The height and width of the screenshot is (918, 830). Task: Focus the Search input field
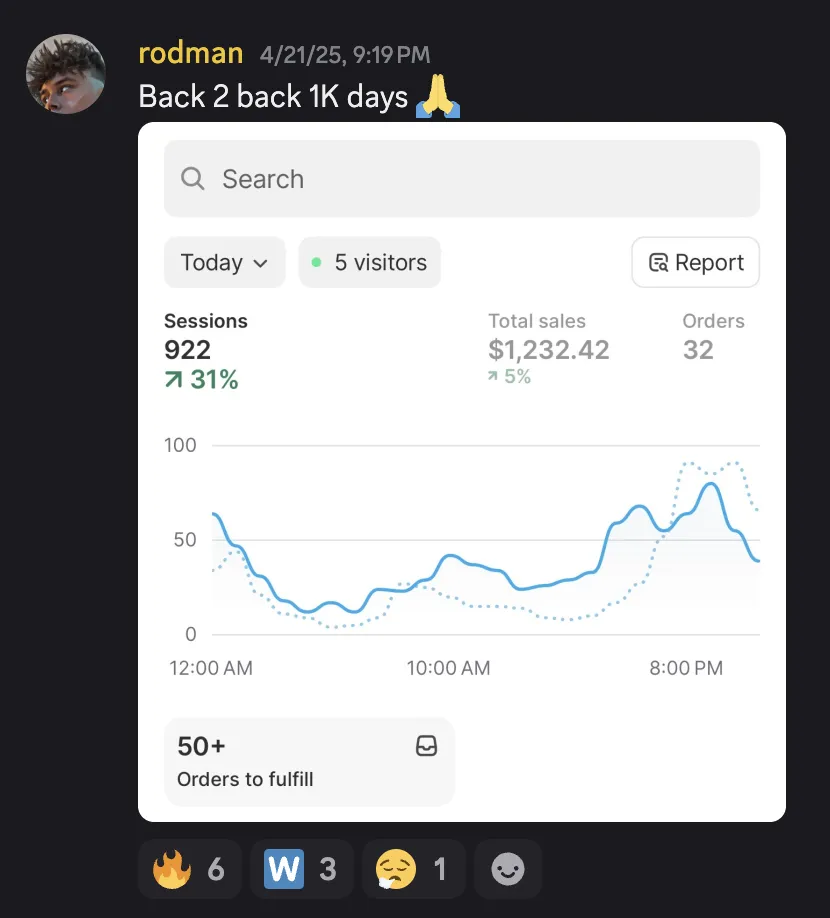[462, 179]
